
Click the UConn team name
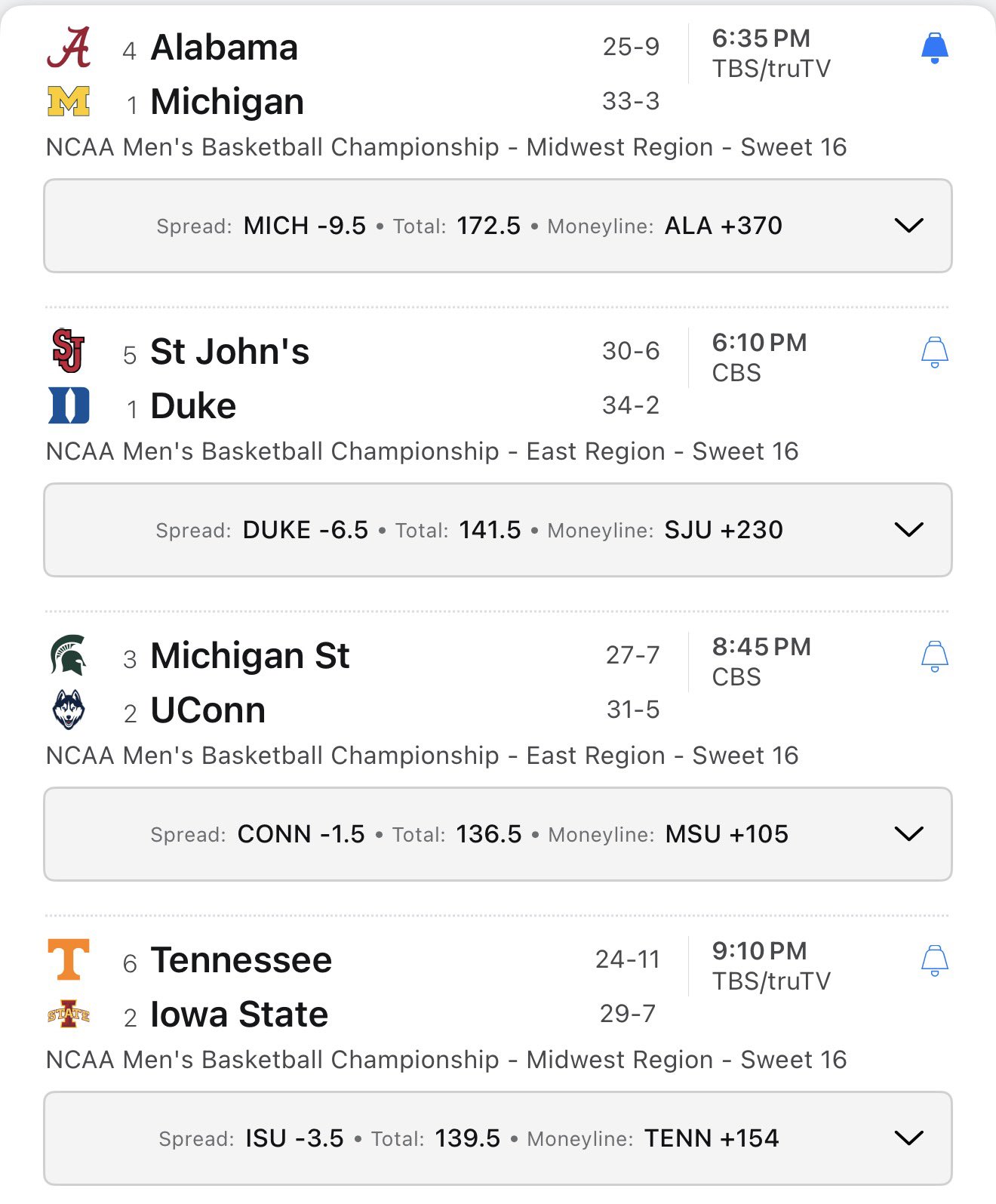tap(208, 710)
